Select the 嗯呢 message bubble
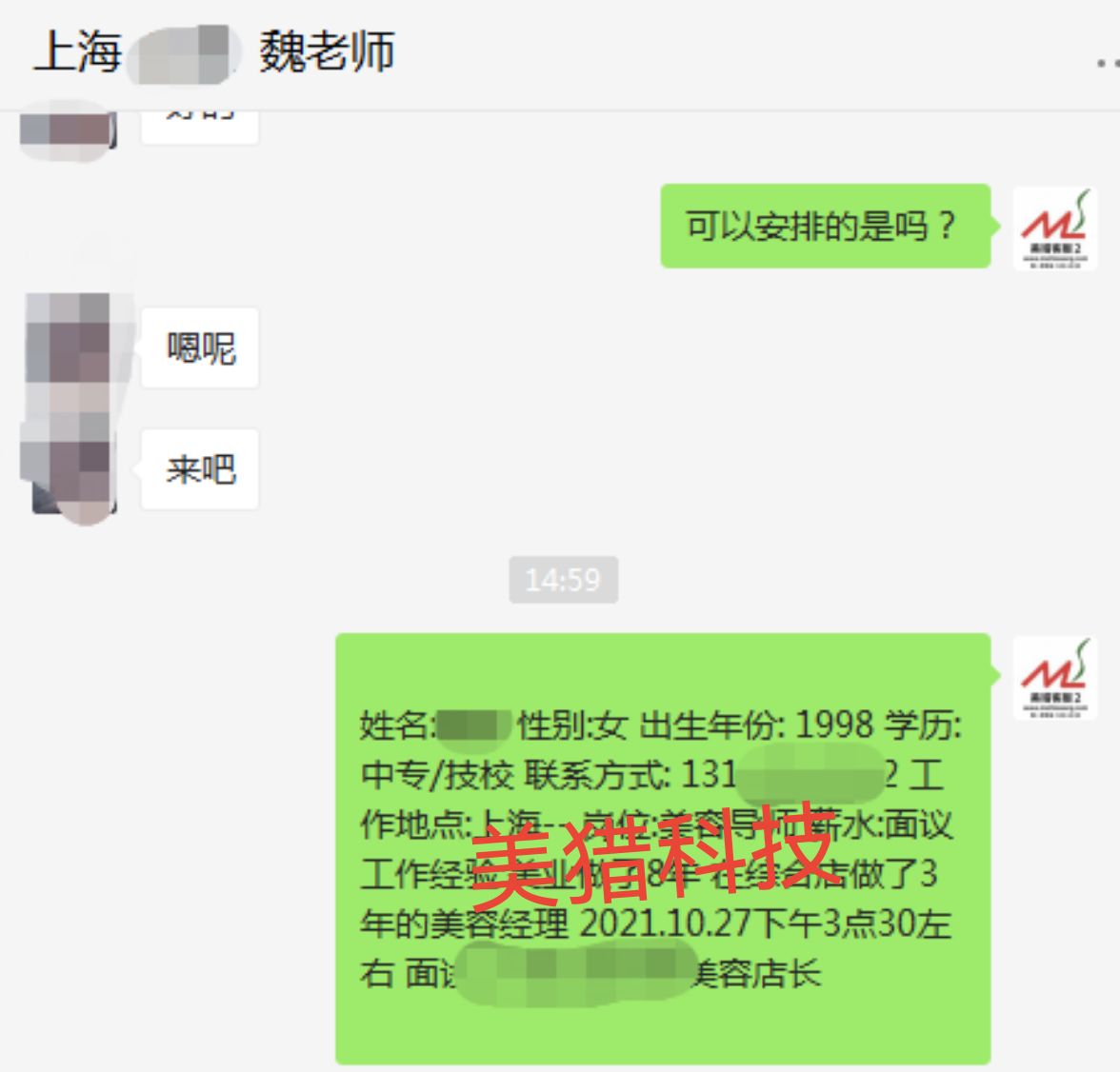 200,347
